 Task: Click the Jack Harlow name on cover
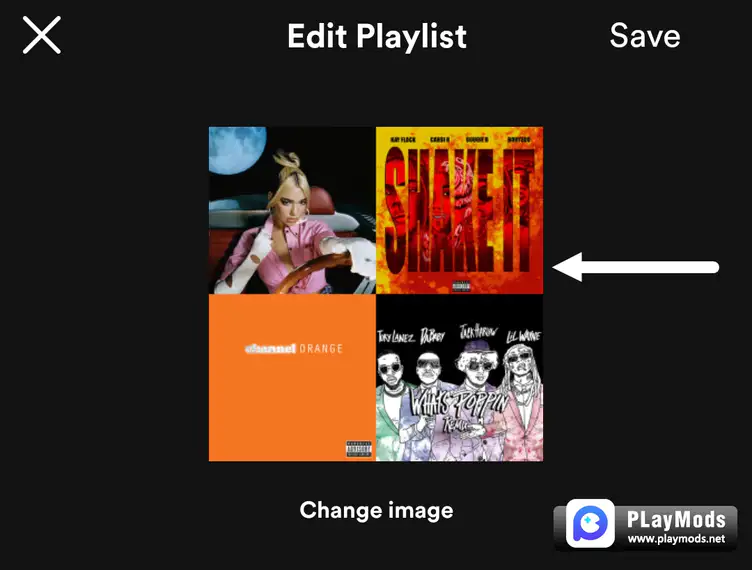coord(478,332)
